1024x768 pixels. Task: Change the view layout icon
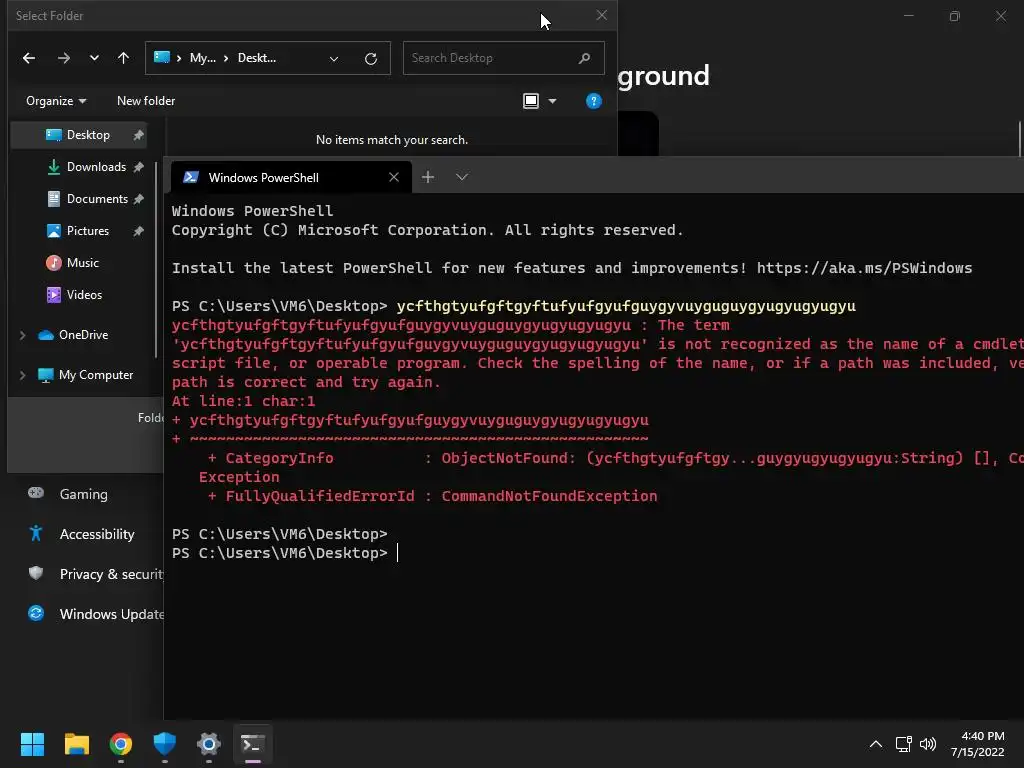531,101
